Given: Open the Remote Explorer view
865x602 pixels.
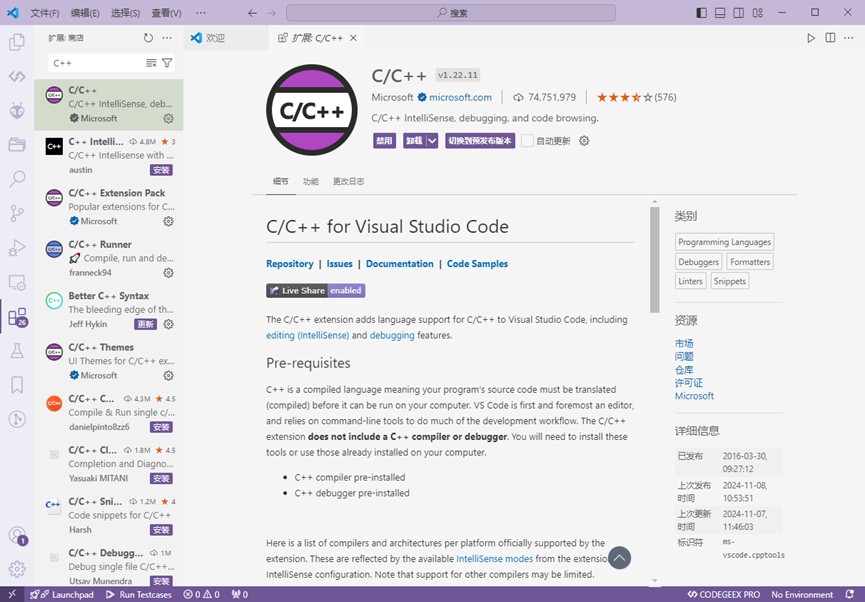Looking at the screenshot, I should (17, 282).
